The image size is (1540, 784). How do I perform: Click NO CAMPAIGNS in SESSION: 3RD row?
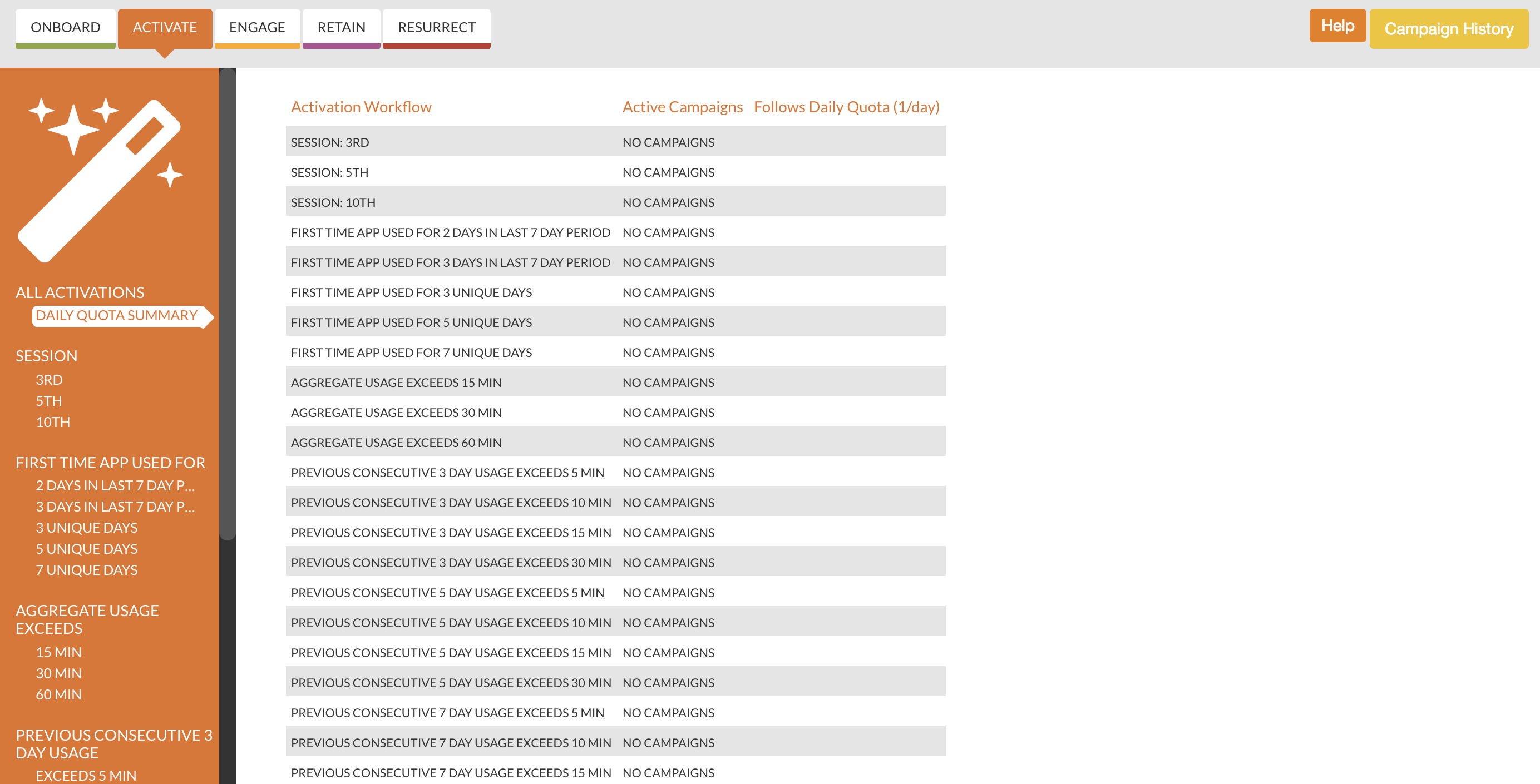coord(668,142)
